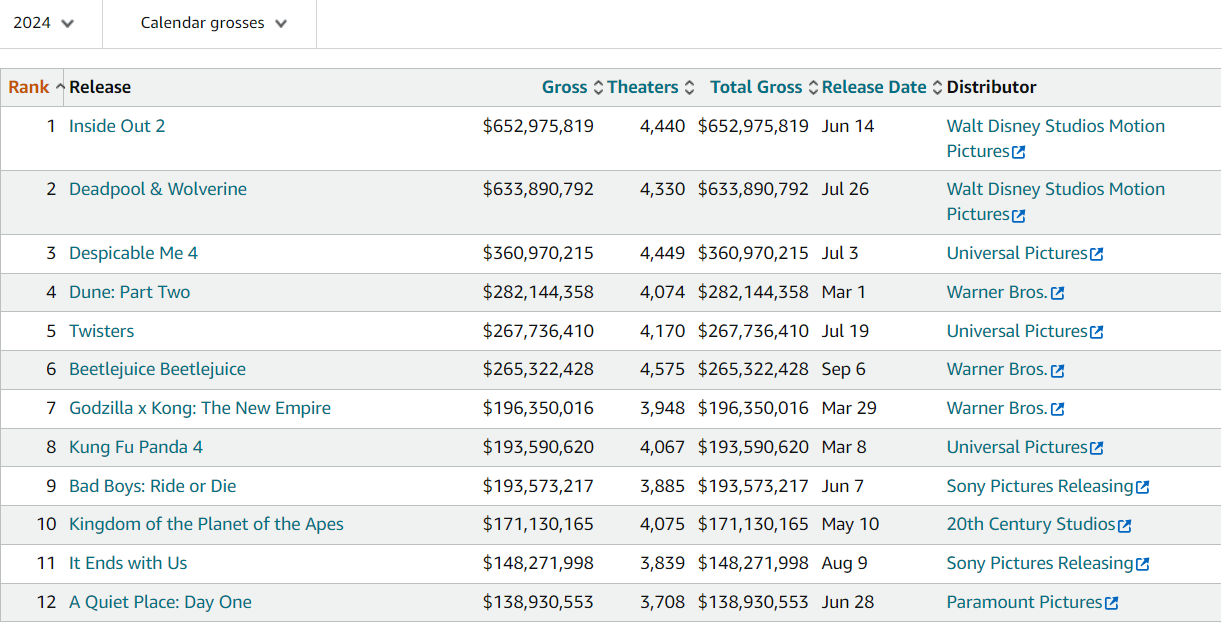Screen dimensions: 1222x622
Task: Select the 4,449 theaters value
Action: [662, 253]
